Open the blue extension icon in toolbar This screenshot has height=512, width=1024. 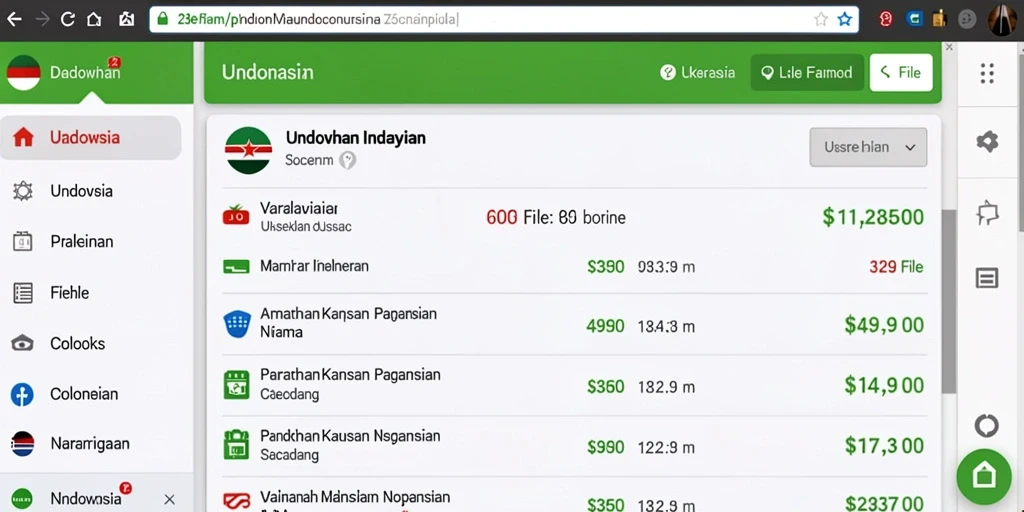tap(914, 19)
